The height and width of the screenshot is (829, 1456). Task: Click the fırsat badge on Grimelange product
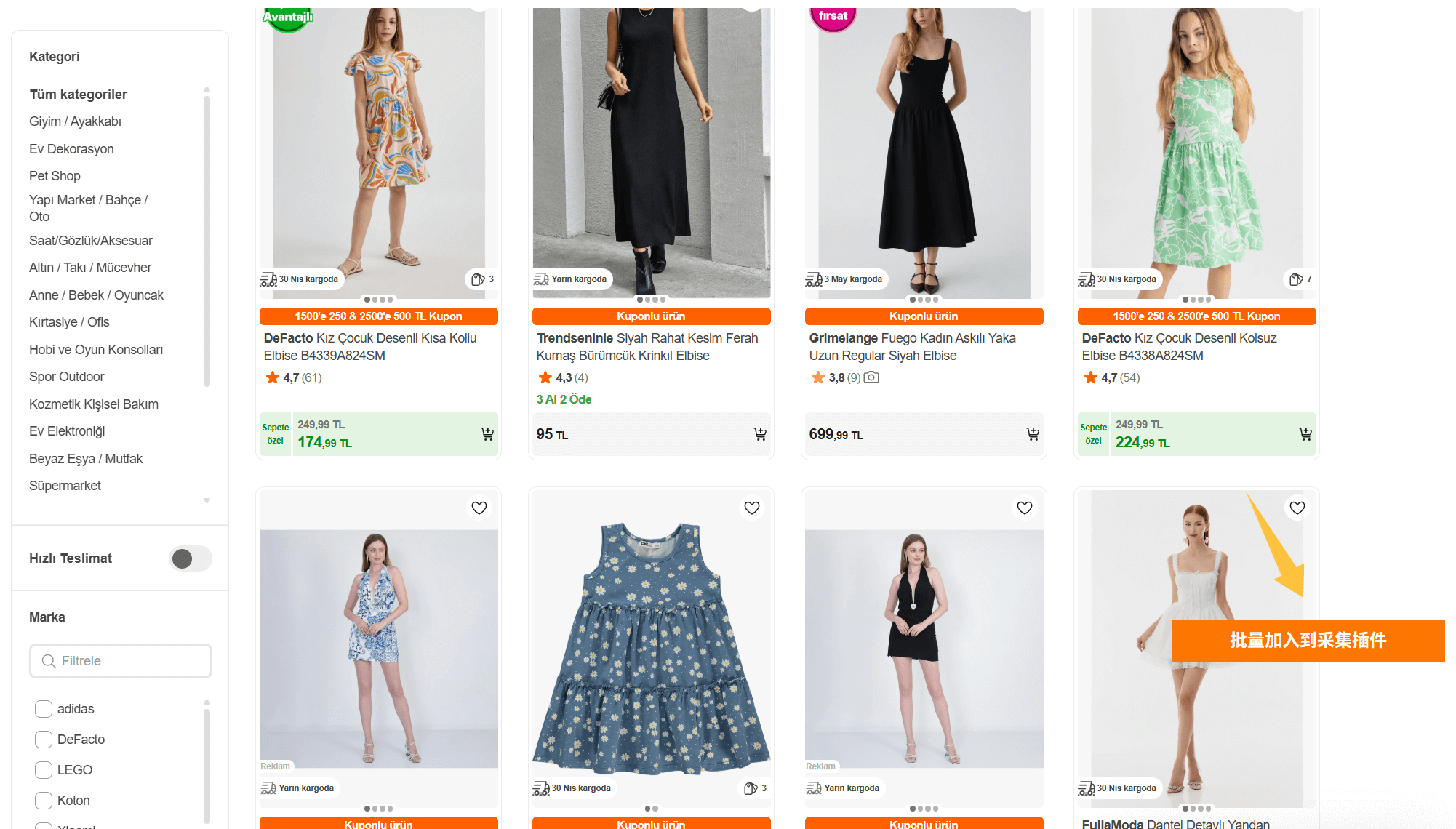point(833,17)
